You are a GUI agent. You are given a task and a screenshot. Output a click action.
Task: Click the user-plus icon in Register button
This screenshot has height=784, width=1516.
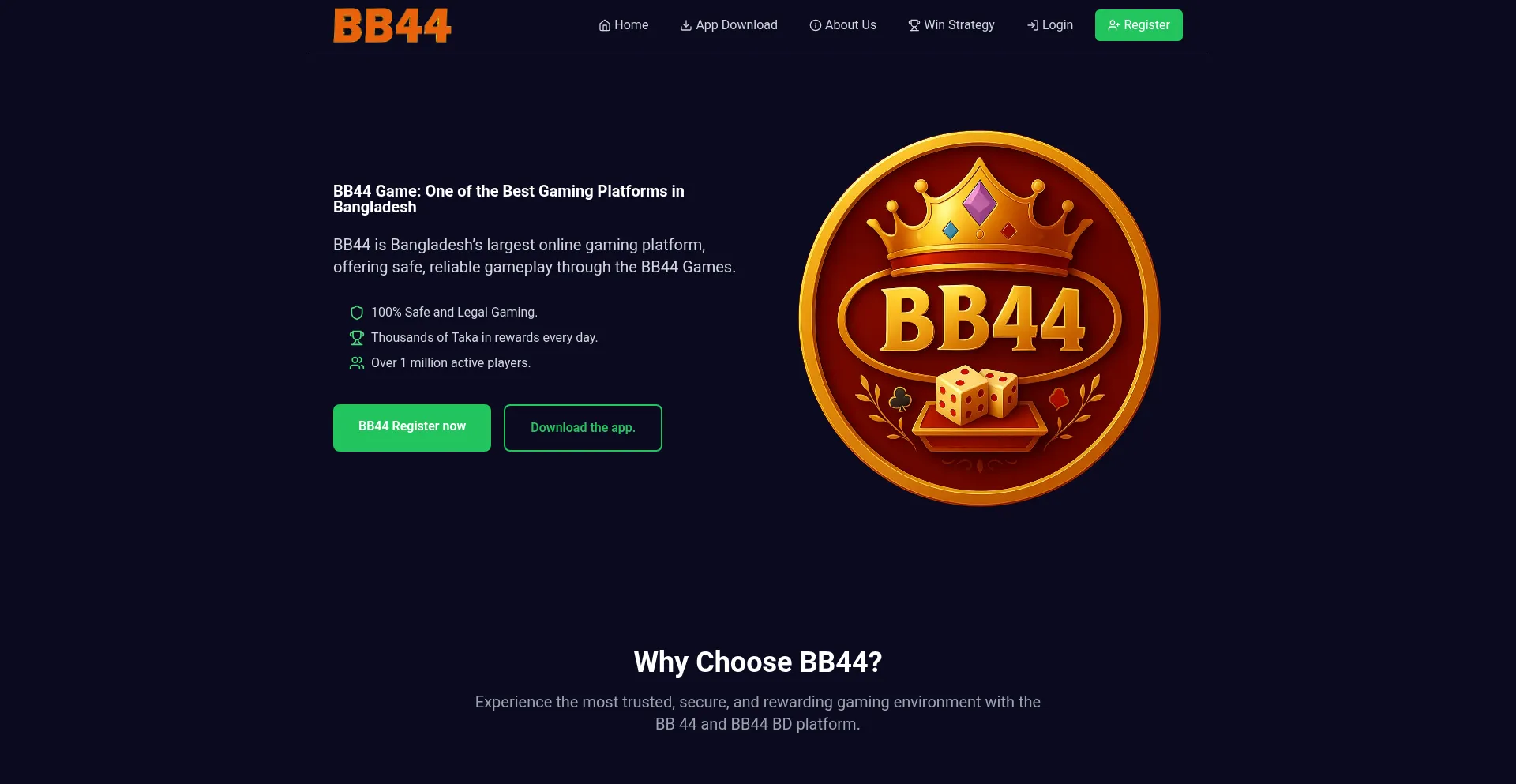[1114, 25]
